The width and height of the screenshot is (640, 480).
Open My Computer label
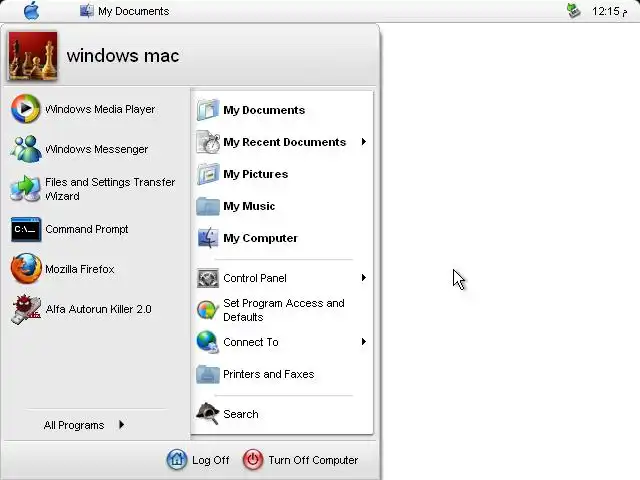[260, 238]
